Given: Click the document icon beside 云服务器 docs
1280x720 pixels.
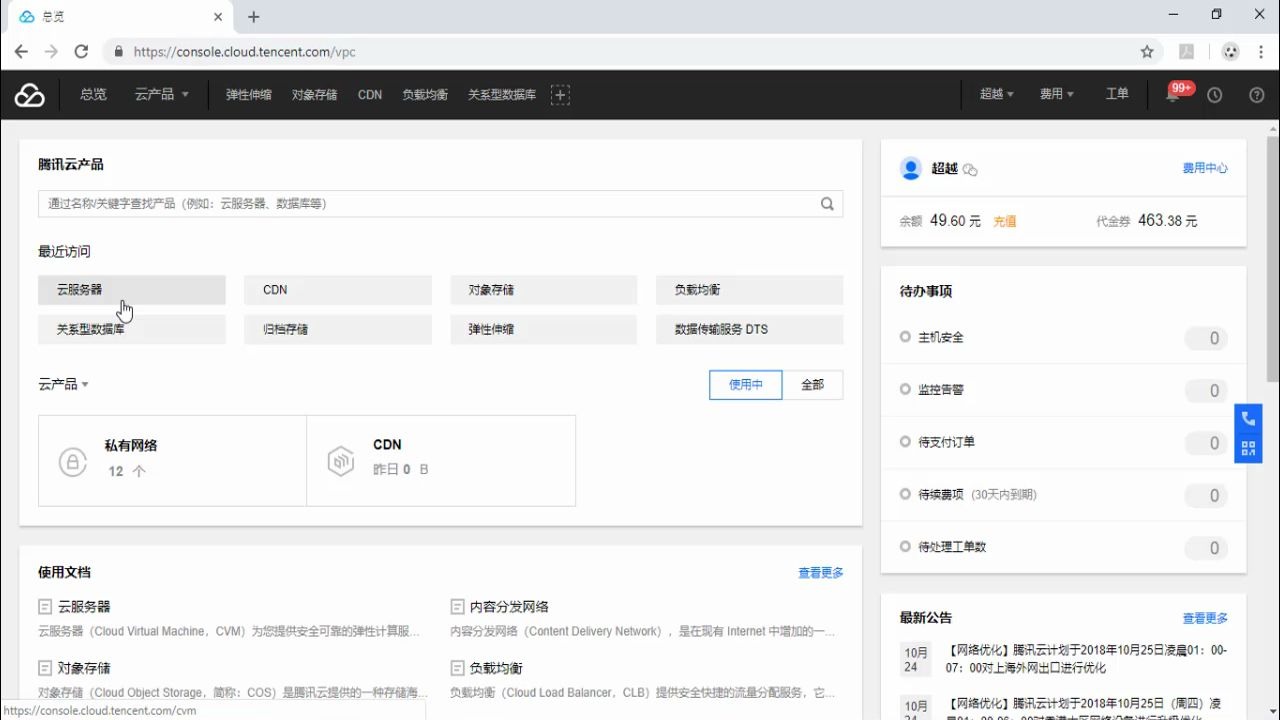Looking at the screenshot, I should click(45, 607).
